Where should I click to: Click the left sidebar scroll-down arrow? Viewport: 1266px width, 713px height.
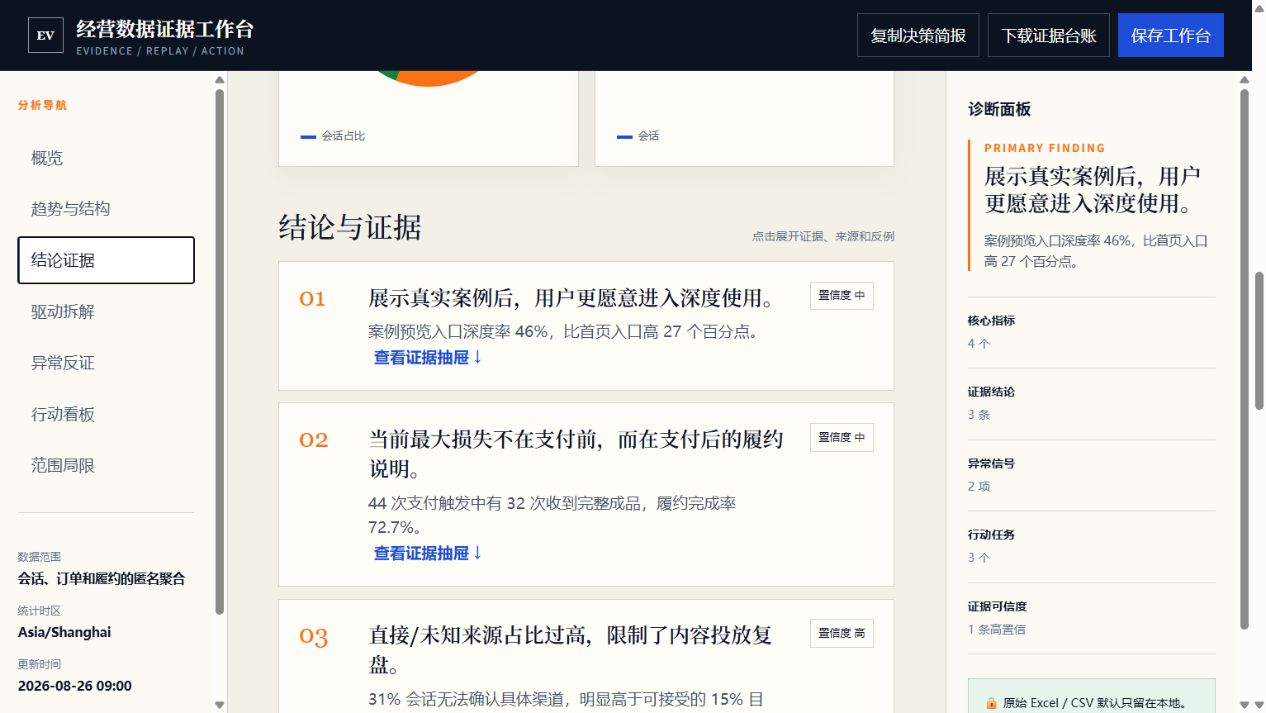pos(220,704)
